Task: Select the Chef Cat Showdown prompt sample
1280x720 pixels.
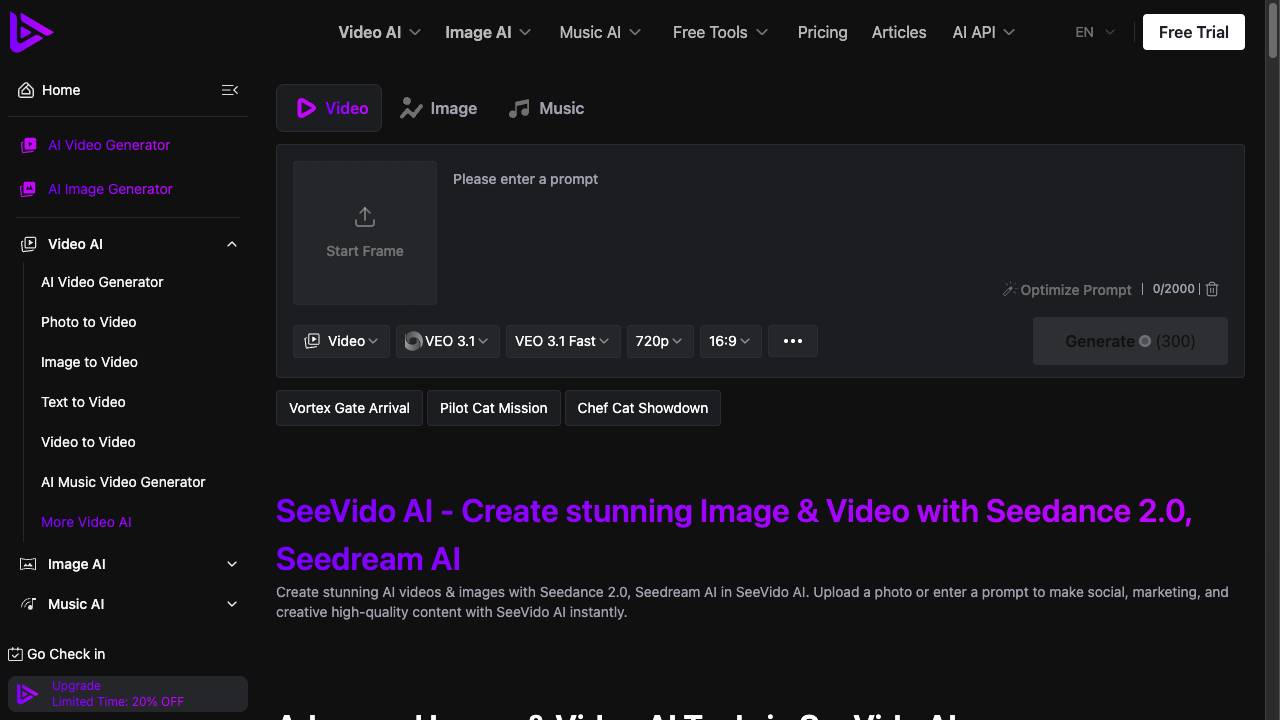Action: click(x=643, y=408)
